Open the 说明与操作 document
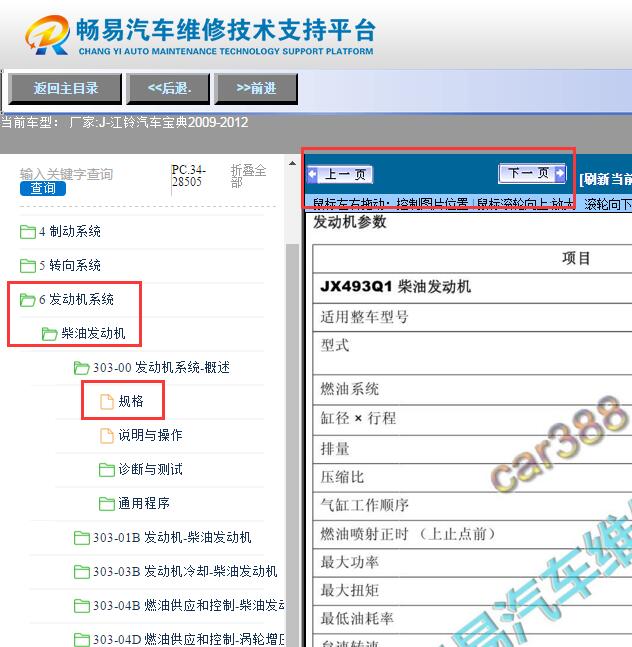The image size is (632, 647). (x=150, y=435)
